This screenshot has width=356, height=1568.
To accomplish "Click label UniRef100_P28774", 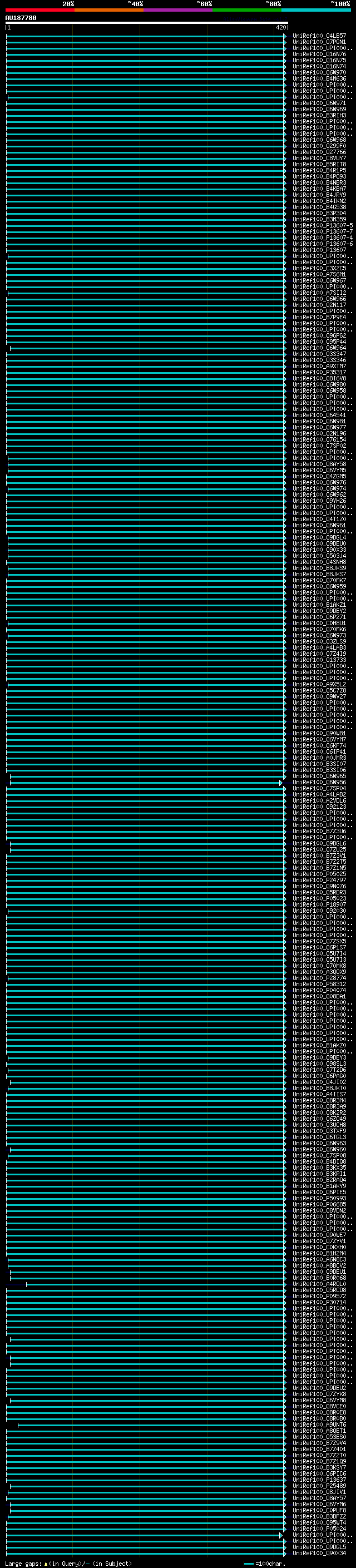I will (319, 978).
